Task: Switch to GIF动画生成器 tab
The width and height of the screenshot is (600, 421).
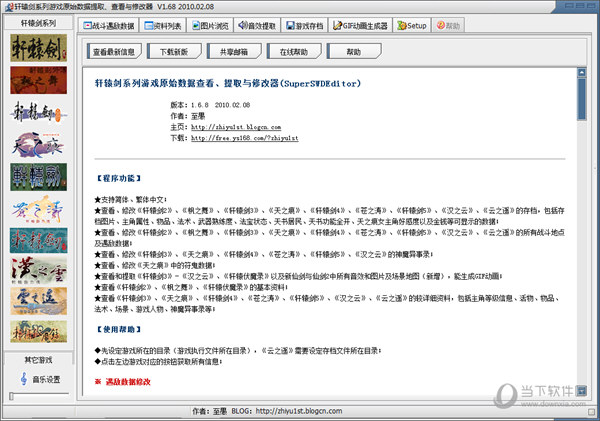Action: pyautogui.click(x=360, y=26)
